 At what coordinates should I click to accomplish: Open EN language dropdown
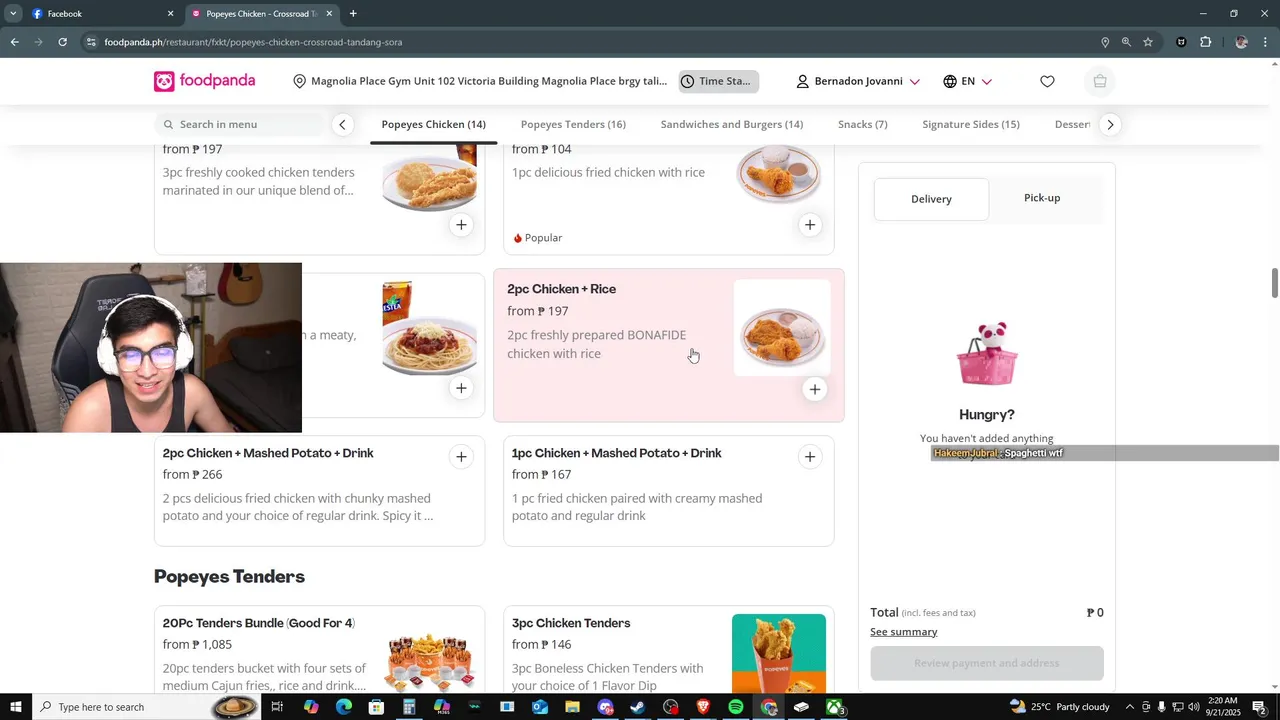(967, 82)
